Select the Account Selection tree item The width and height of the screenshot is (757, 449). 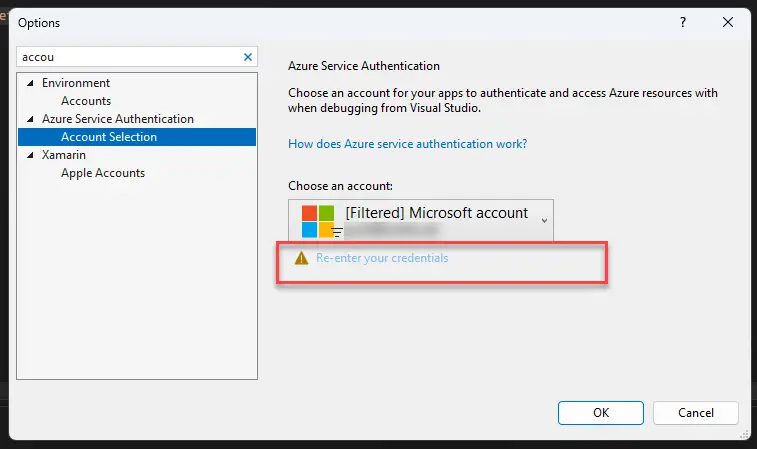108,137
